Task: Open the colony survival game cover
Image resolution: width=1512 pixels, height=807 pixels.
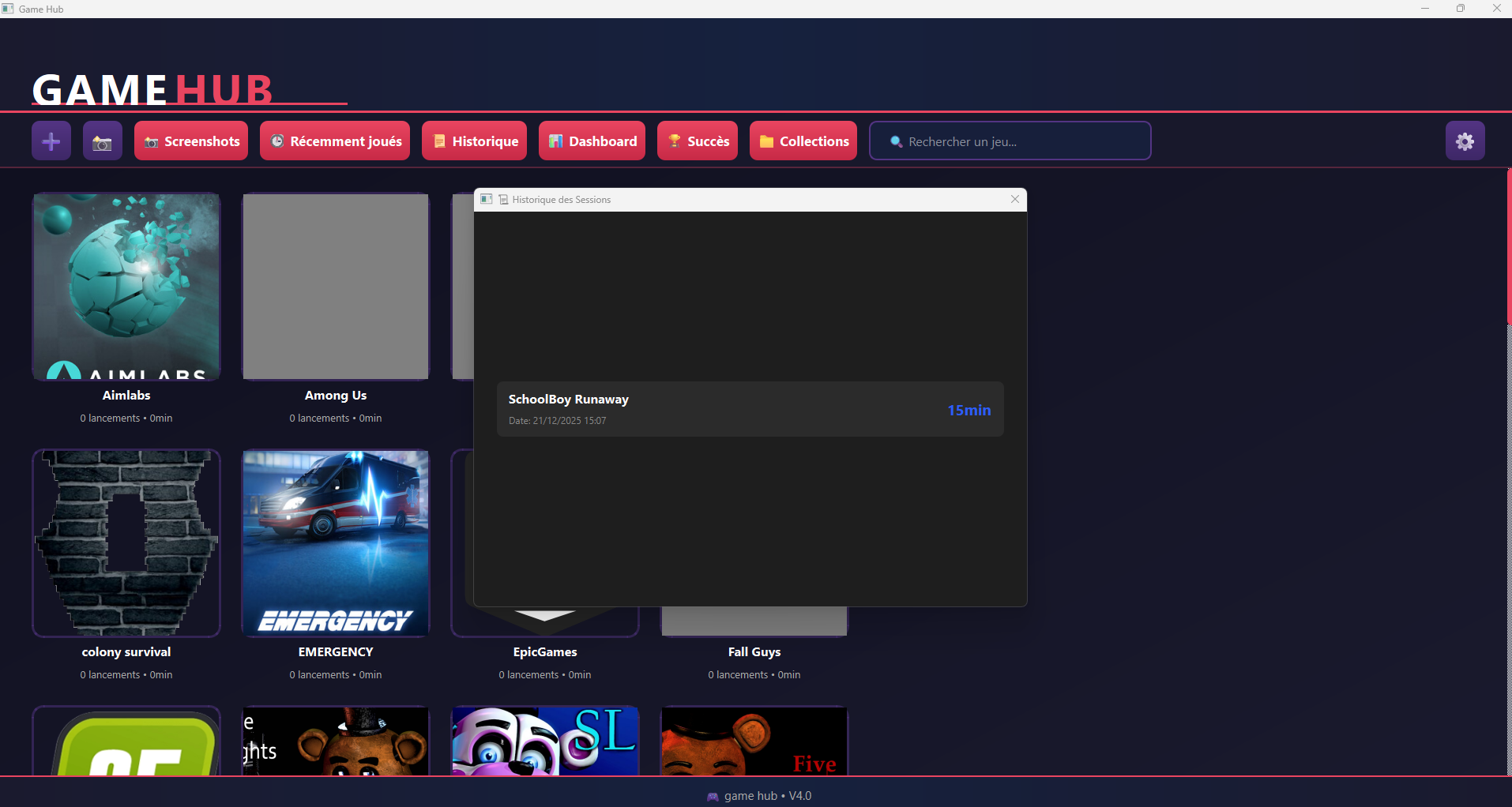Action: tap(126, 543)
